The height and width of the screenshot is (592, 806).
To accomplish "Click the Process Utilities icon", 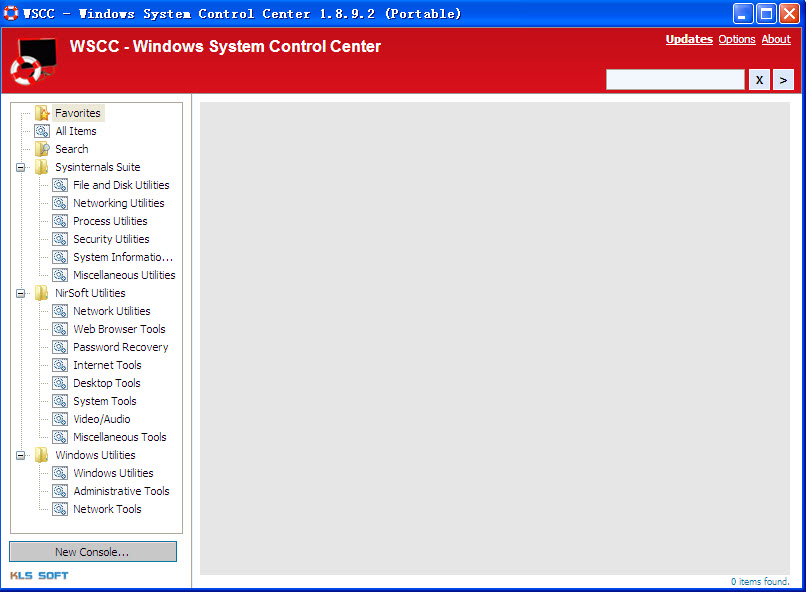I will [x=60, y=221].
